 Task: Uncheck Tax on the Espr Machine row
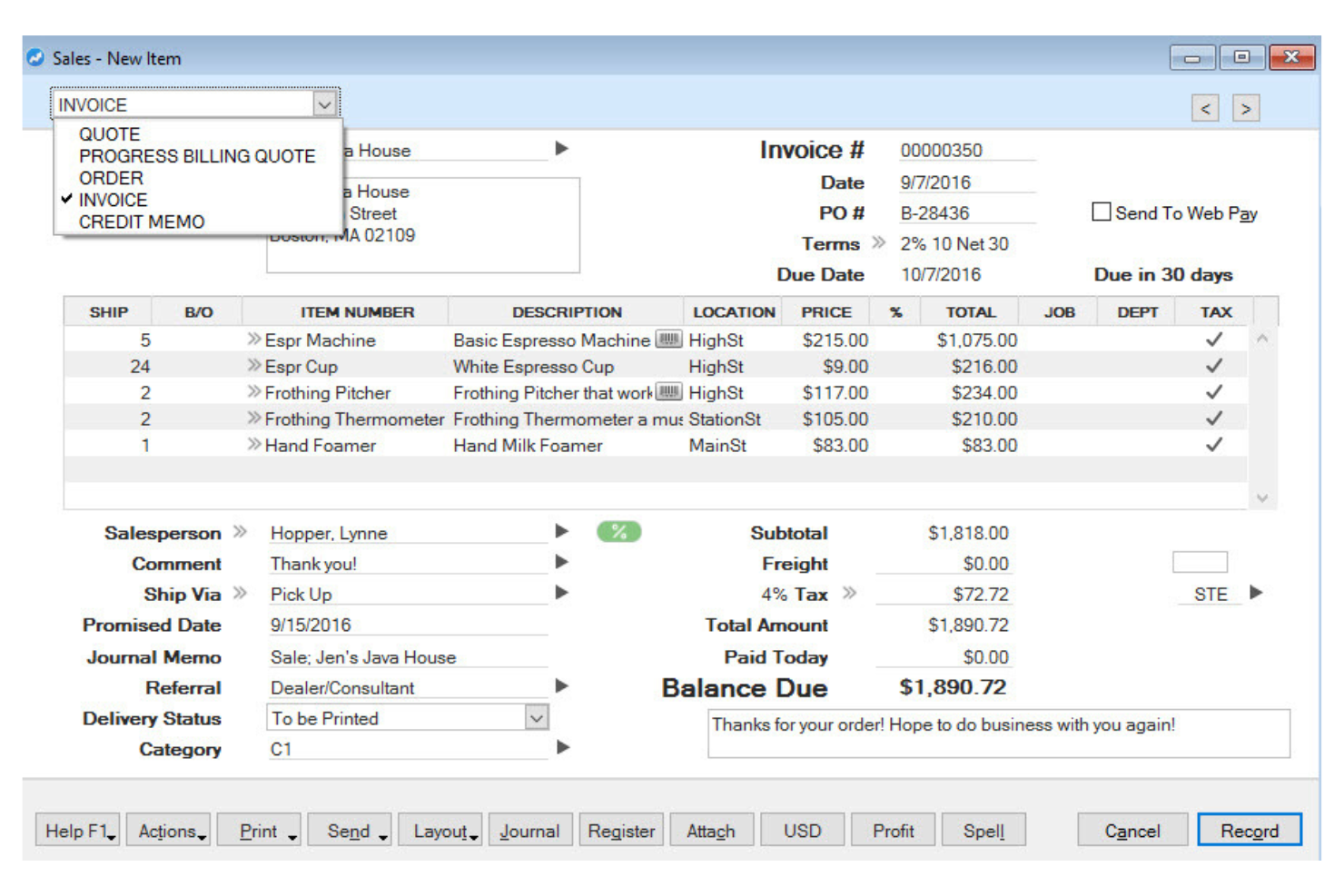coord(1214,340)
